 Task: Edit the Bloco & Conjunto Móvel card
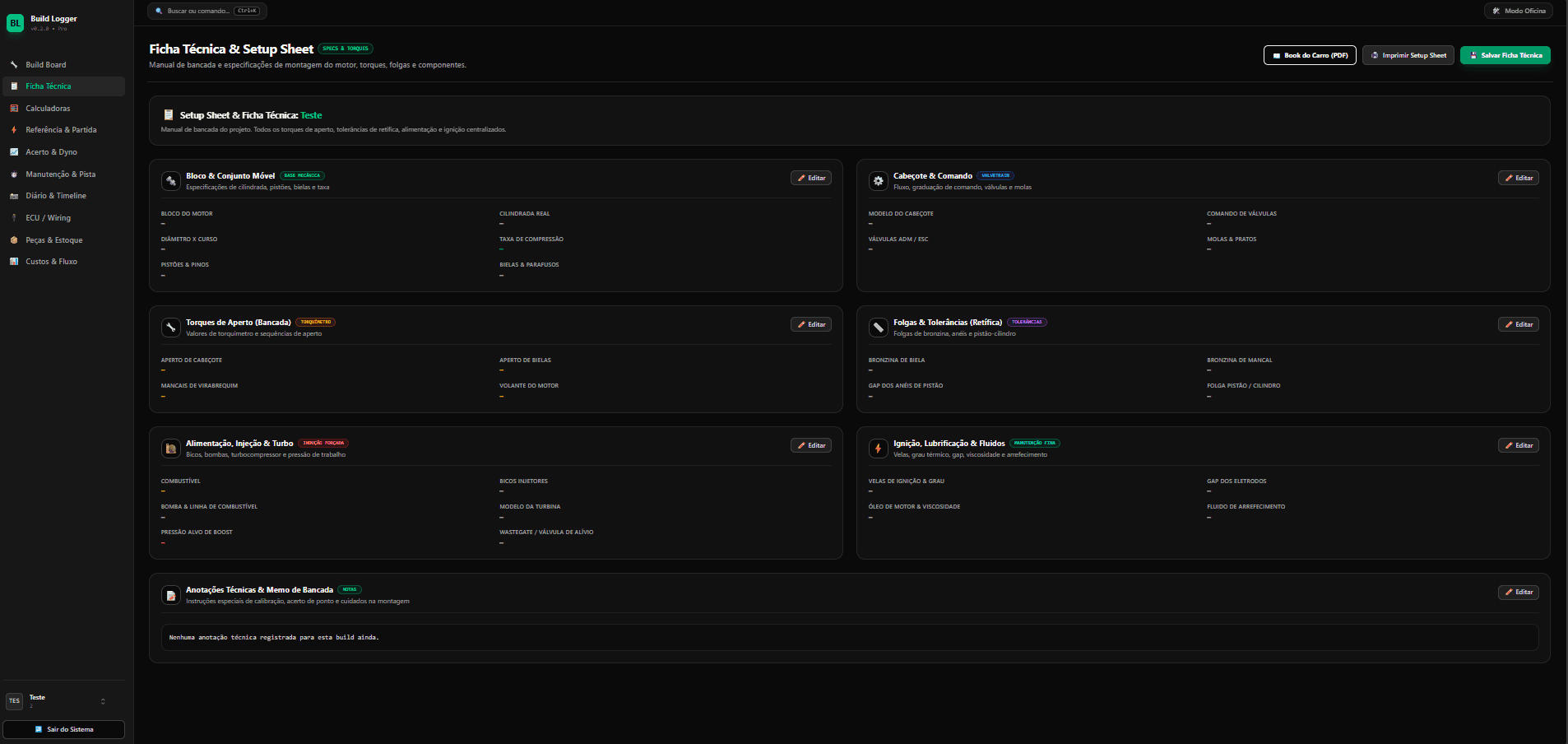tap(811, 178)
